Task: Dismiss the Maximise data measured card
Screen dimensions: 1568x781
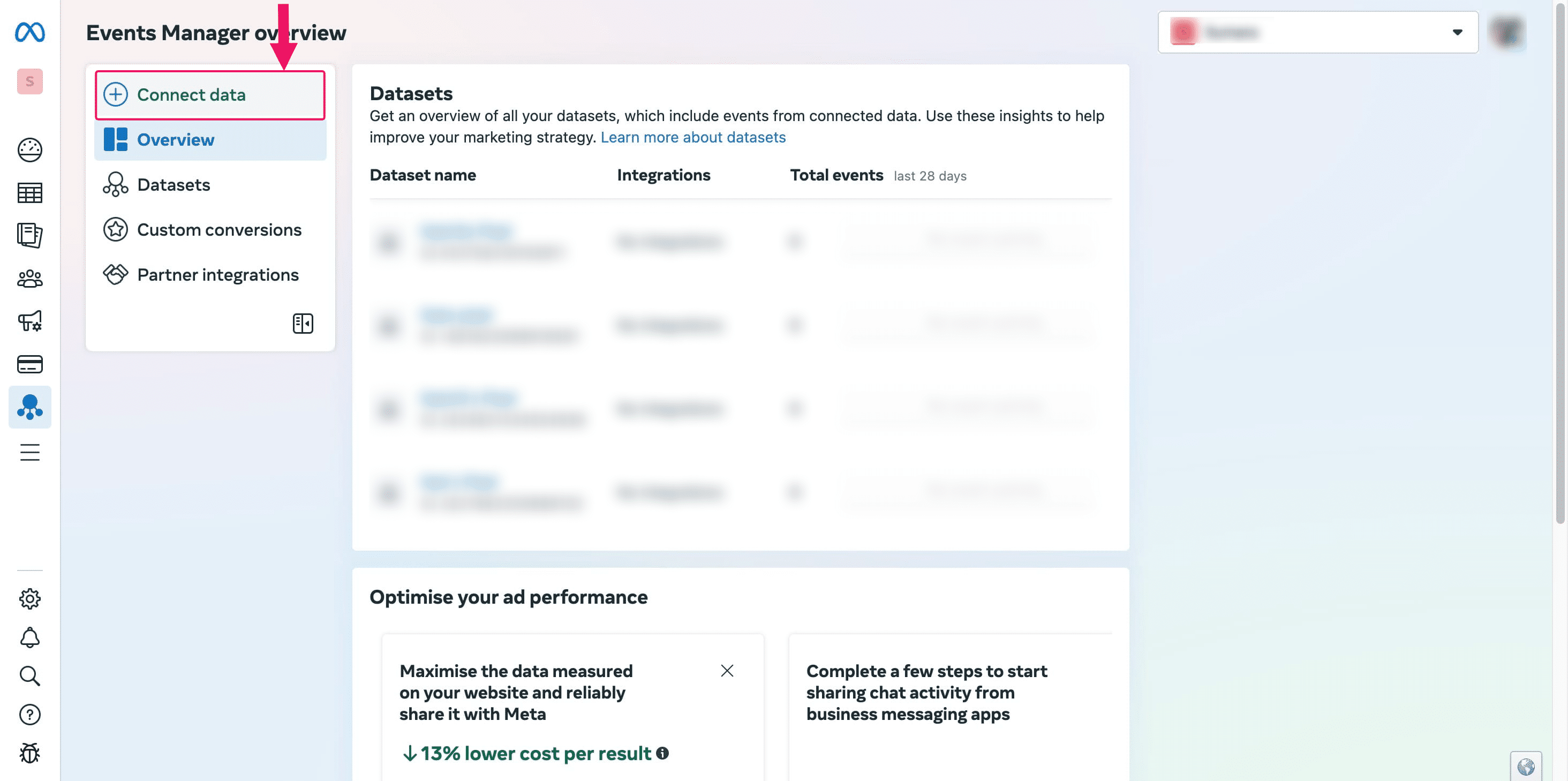Action: tap(727, 671)
